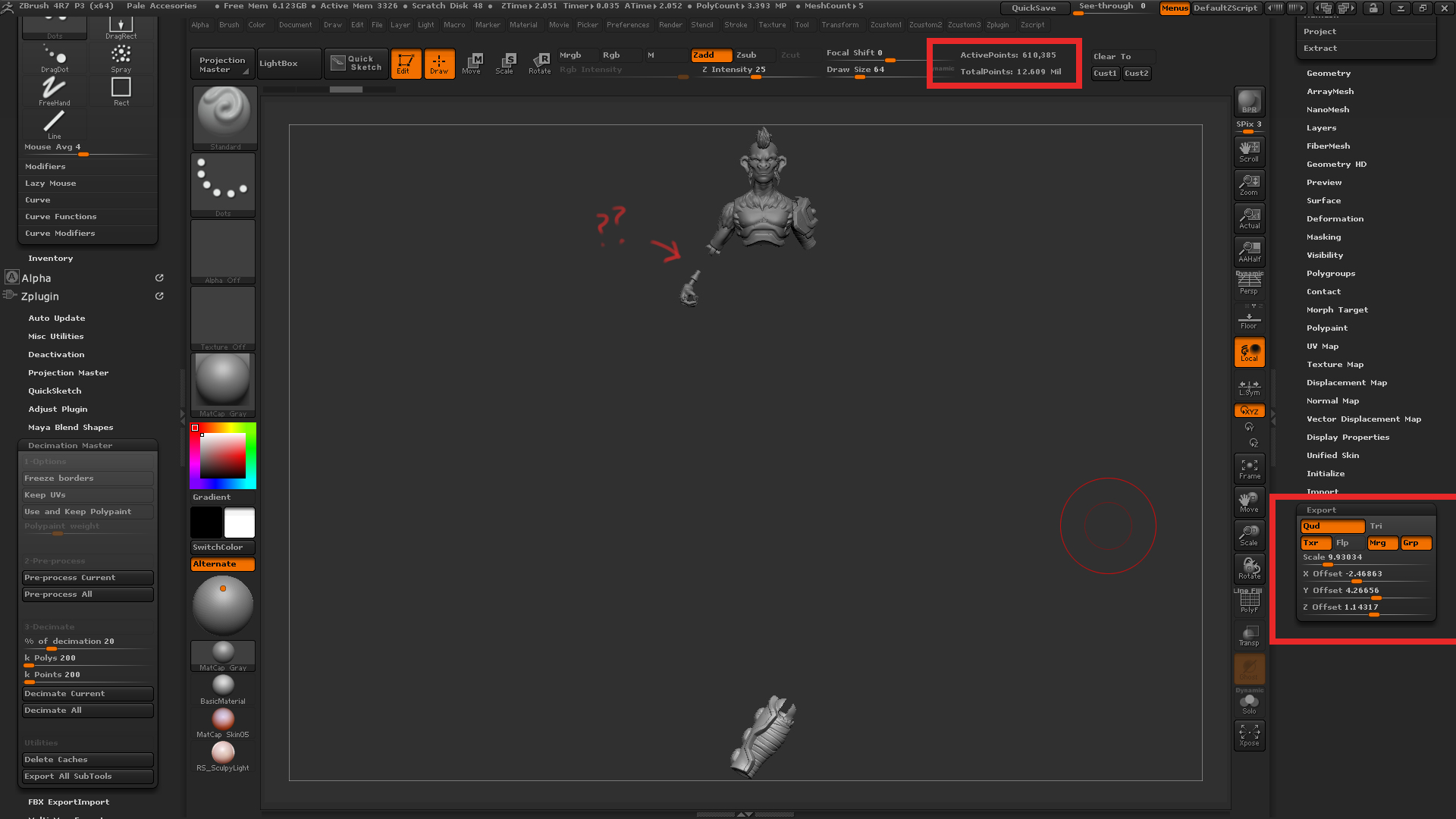
Task: Choose the RS_SculpyLight material
Action: click(x=223, y=756)
